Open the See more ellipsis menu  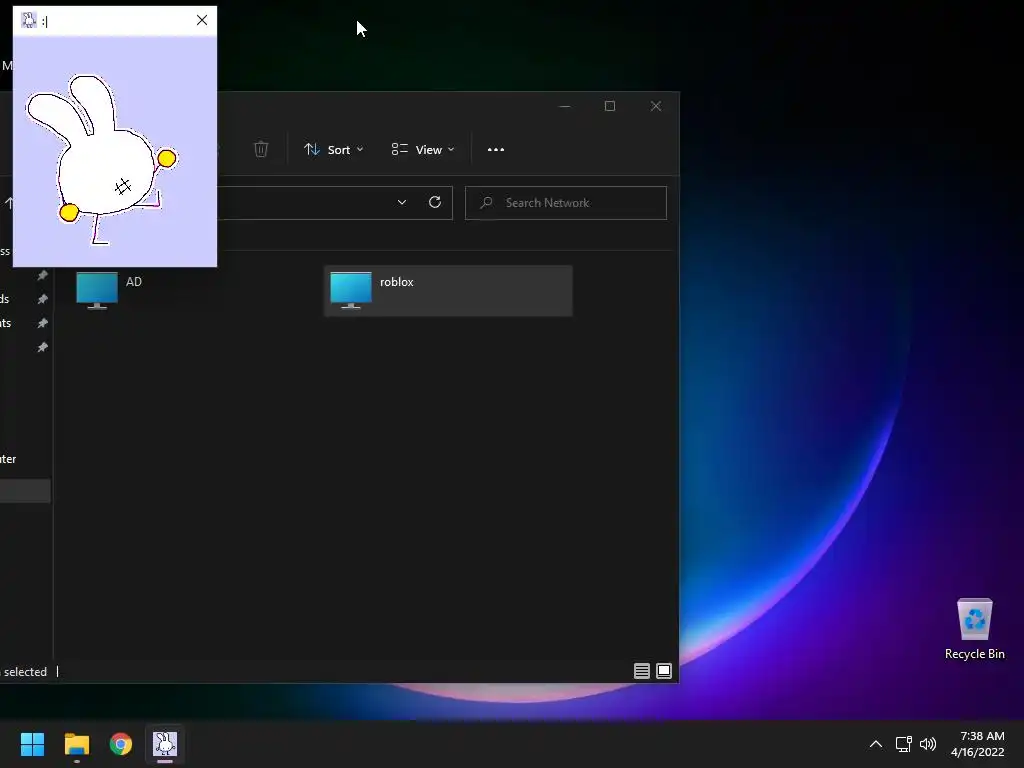[x=496, y=150]
